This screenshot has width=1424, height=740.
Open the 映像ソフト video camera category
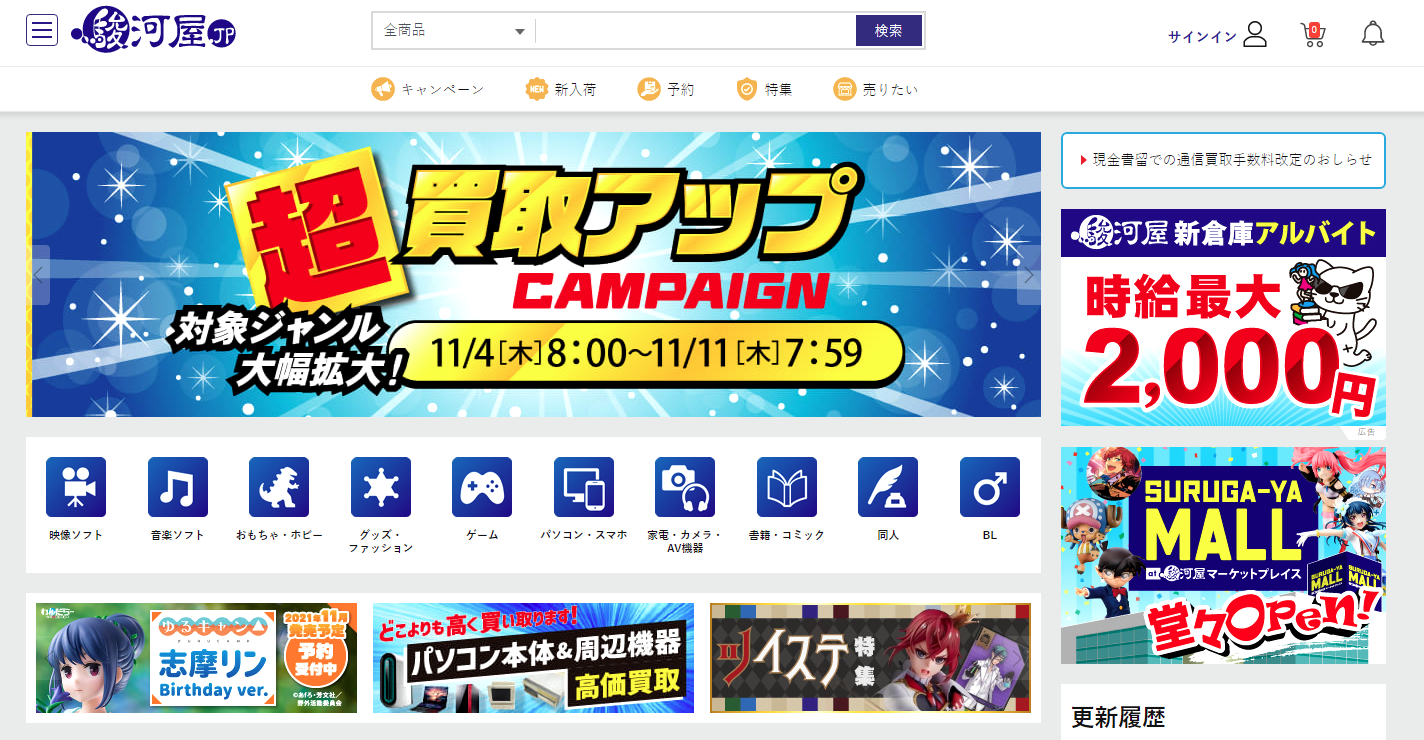click(76, 487)
